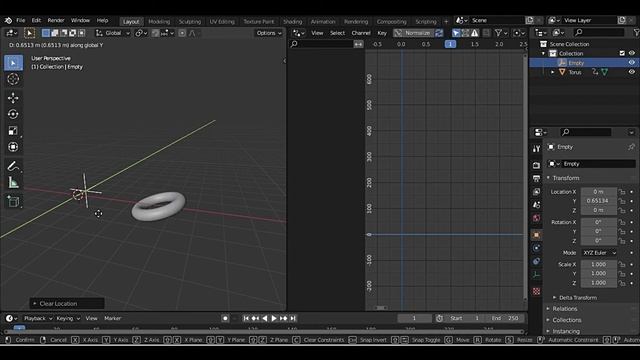The image size is (640, 360).
Task: Expand the Collections panel
Action: pos(567,320)
